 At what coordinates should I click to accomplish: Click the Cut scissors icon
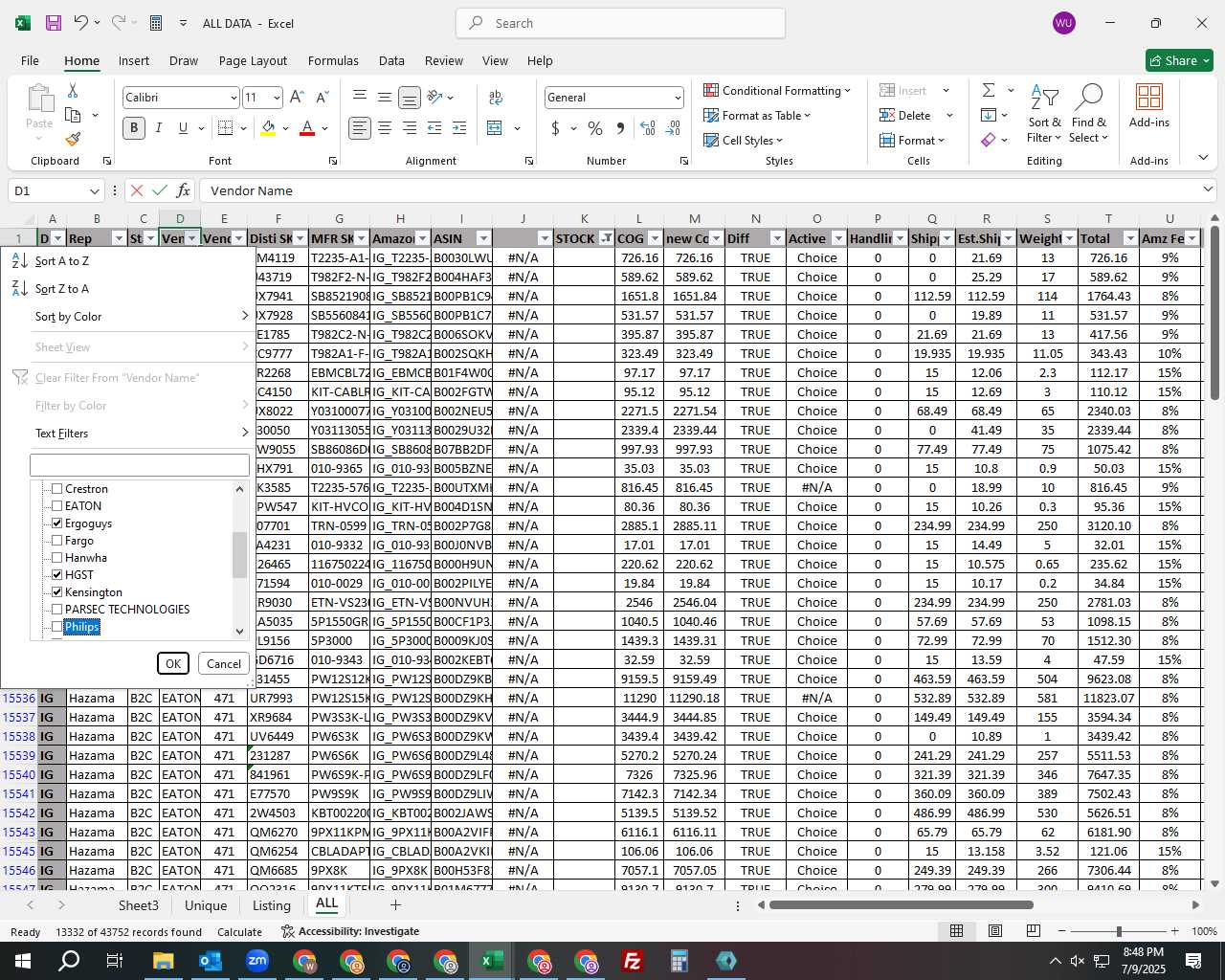point(73,90)
